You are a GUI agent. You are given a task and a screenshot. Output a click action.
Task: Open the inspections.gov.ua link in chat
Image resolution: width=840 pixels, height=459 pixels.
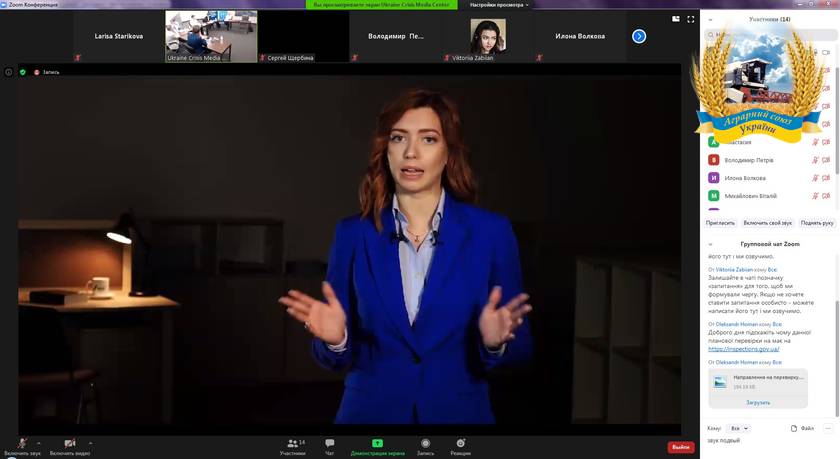(744, 349)
